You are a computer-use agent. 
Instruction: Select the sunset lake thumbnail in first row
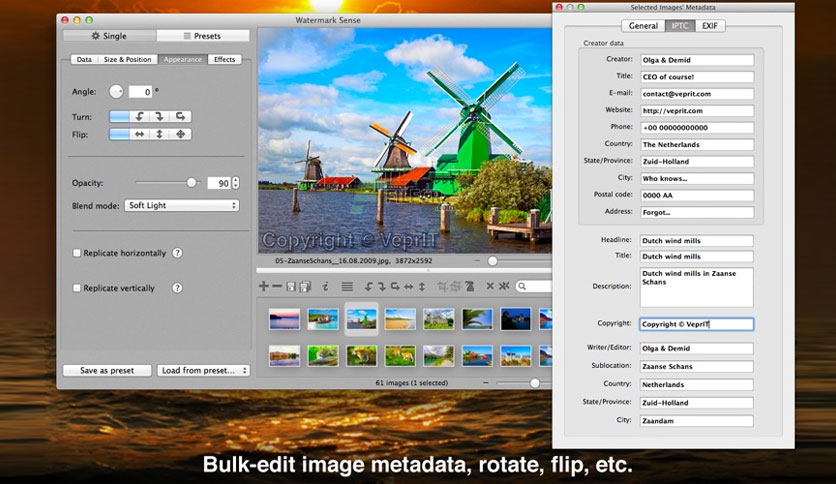tap(284, 319)
